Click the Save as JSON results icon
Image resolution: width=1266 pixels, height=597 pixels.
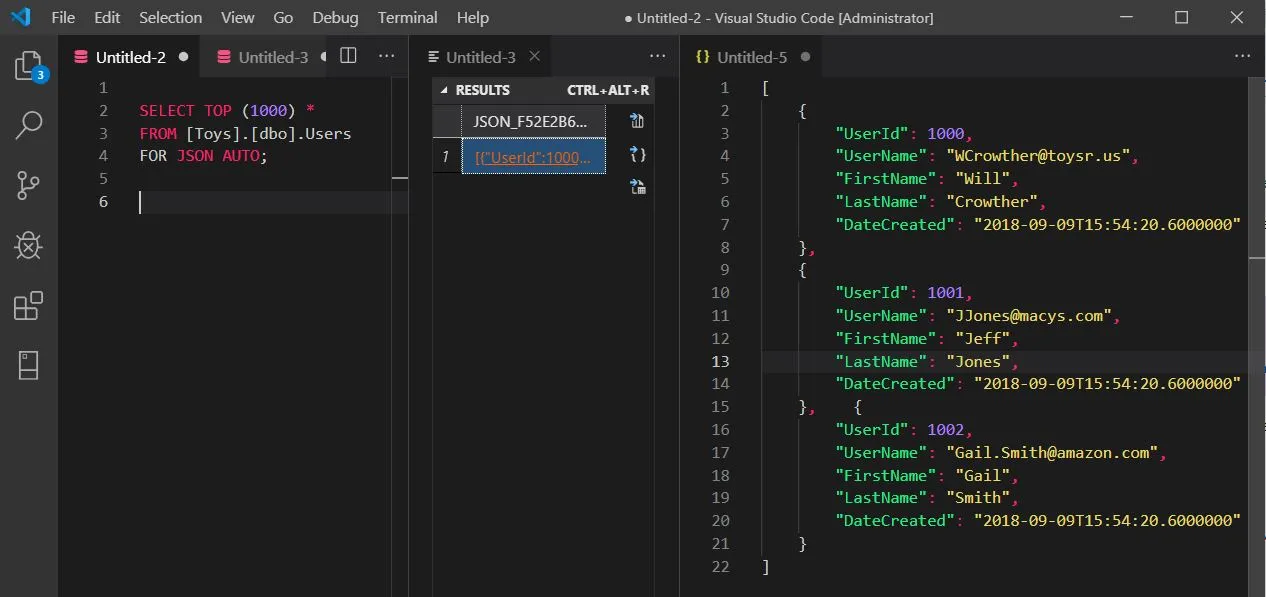637,155
